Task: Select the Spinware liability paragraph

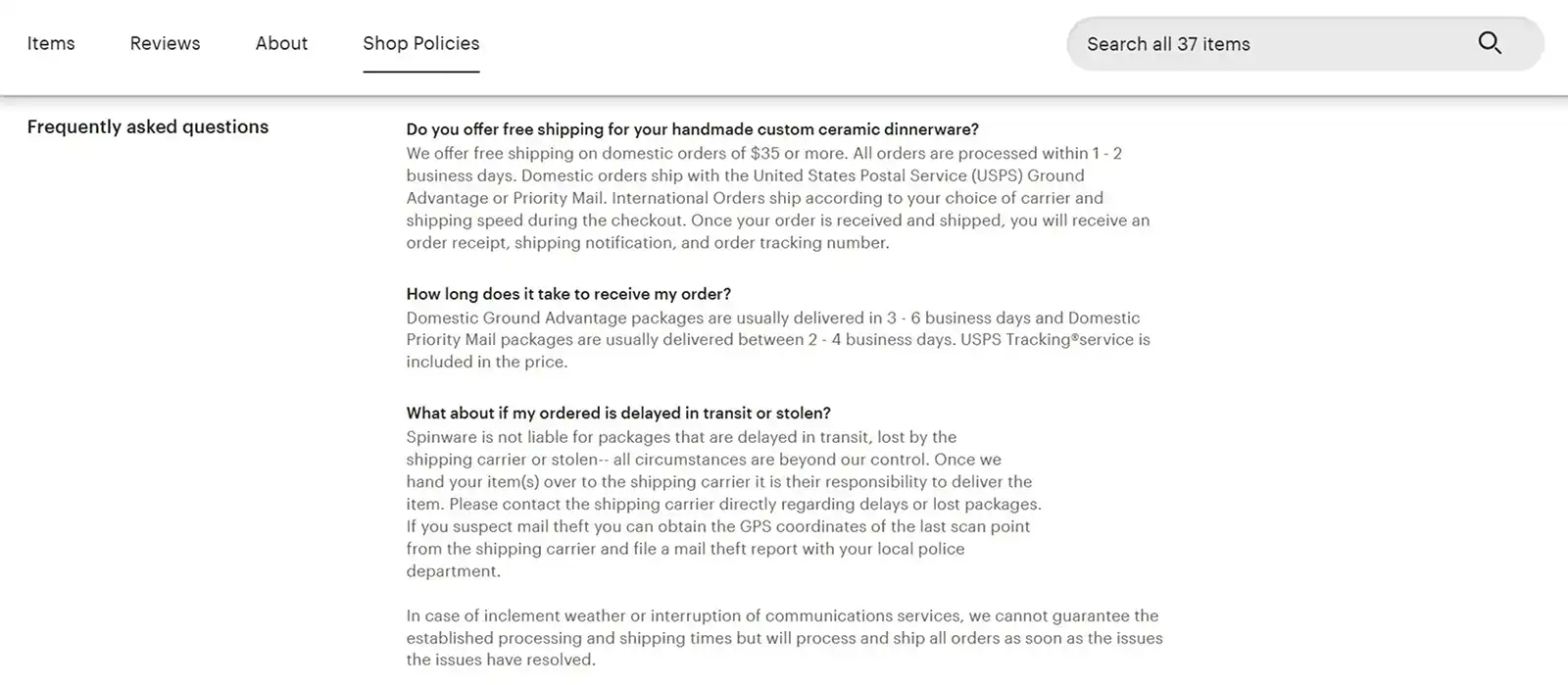Action: pos(725,504)
